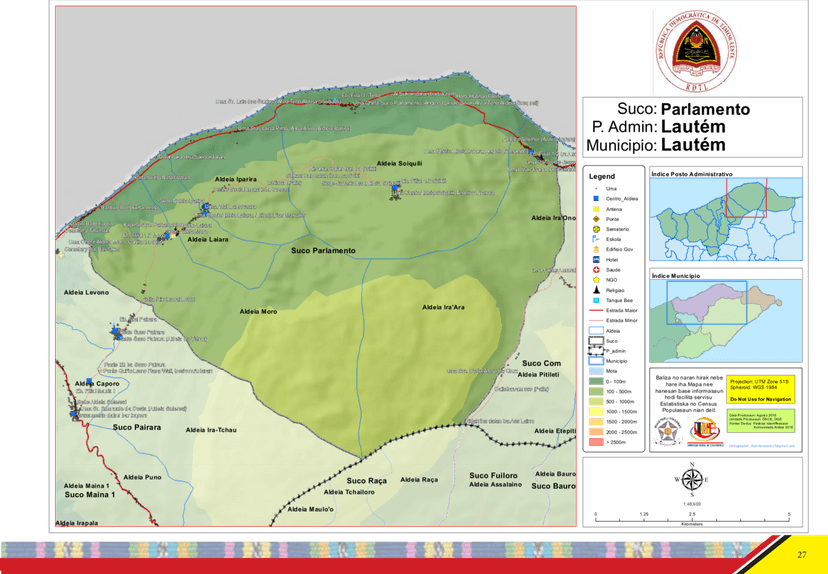Screen dimensions: 828x574
Task: Click the 'Aldeia Pitileti' map label
Action: pos(538,374)
